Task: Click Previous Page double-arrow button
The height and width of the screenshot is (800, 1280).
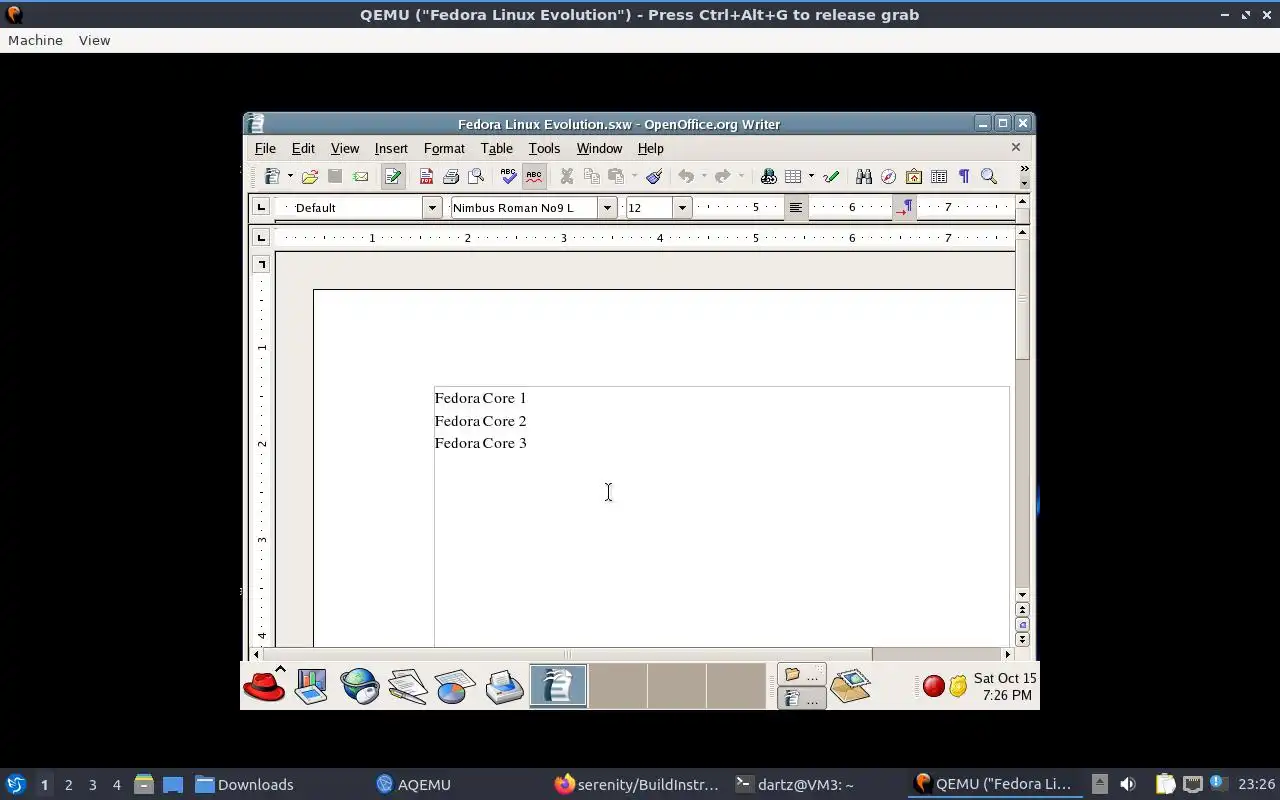Action: (x=1022, y=609)
